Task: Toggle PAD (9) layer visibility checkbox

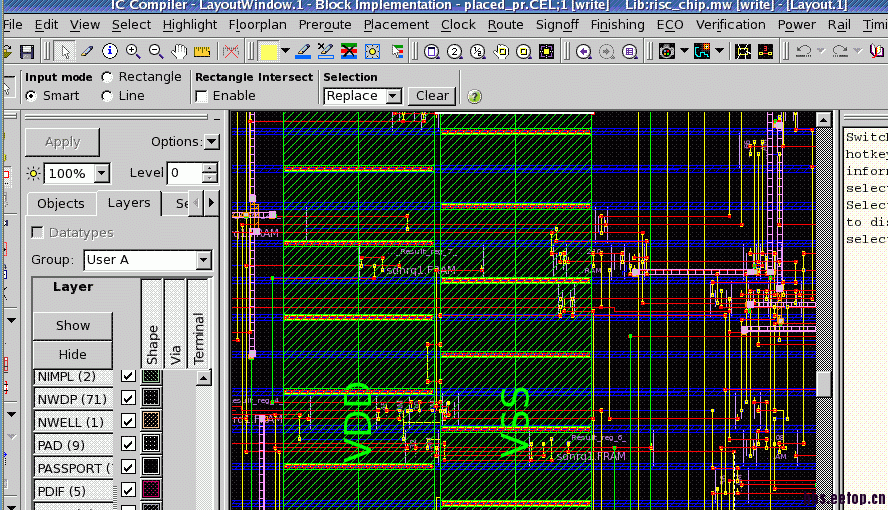Action: 129,444
